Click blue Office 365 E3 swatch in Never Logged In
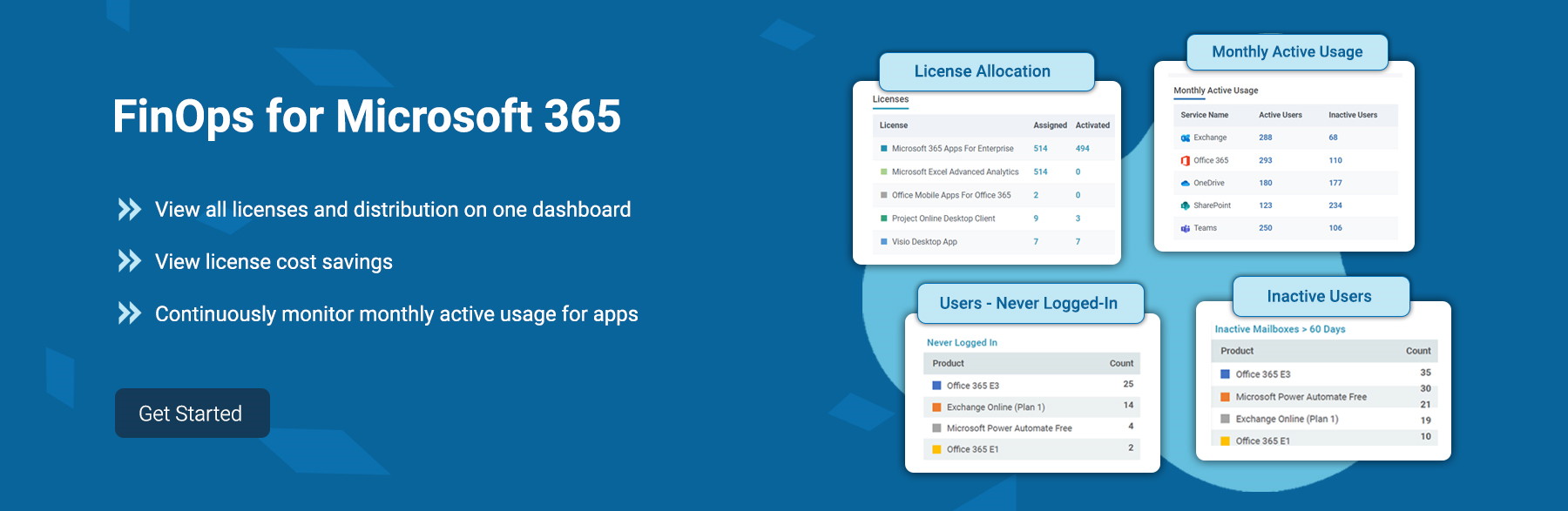The width and height of the screenshot is (1568, 511). [937, 385]
